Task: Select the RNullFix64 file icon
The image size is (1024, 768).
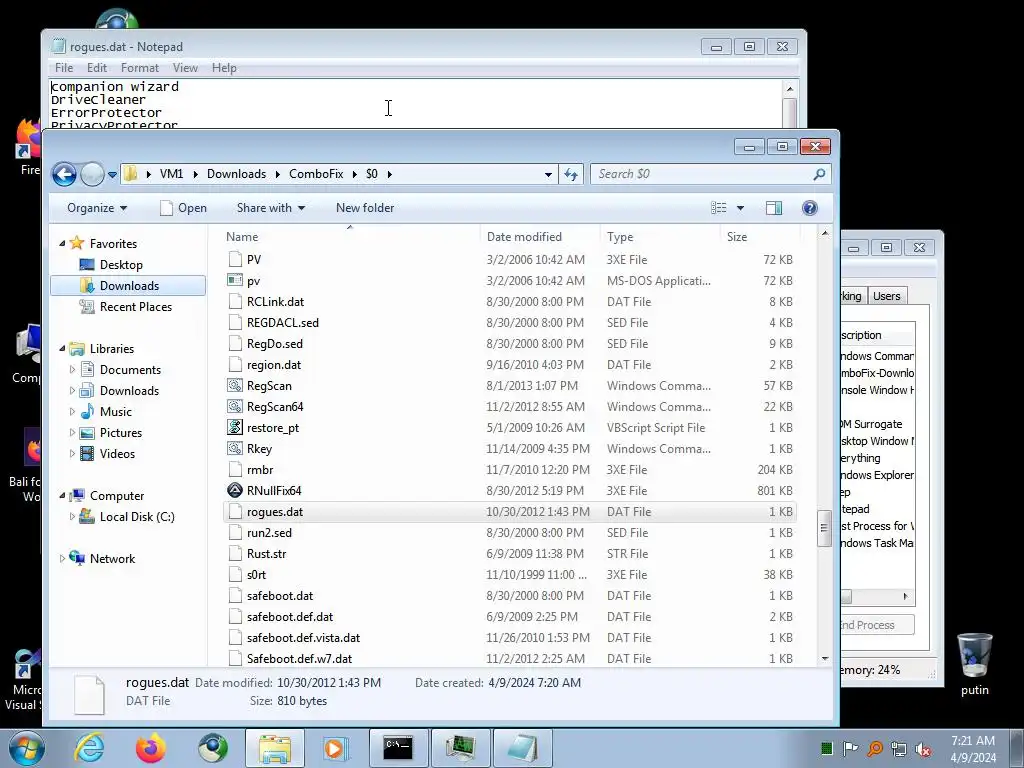Action: tap(234, 490)
